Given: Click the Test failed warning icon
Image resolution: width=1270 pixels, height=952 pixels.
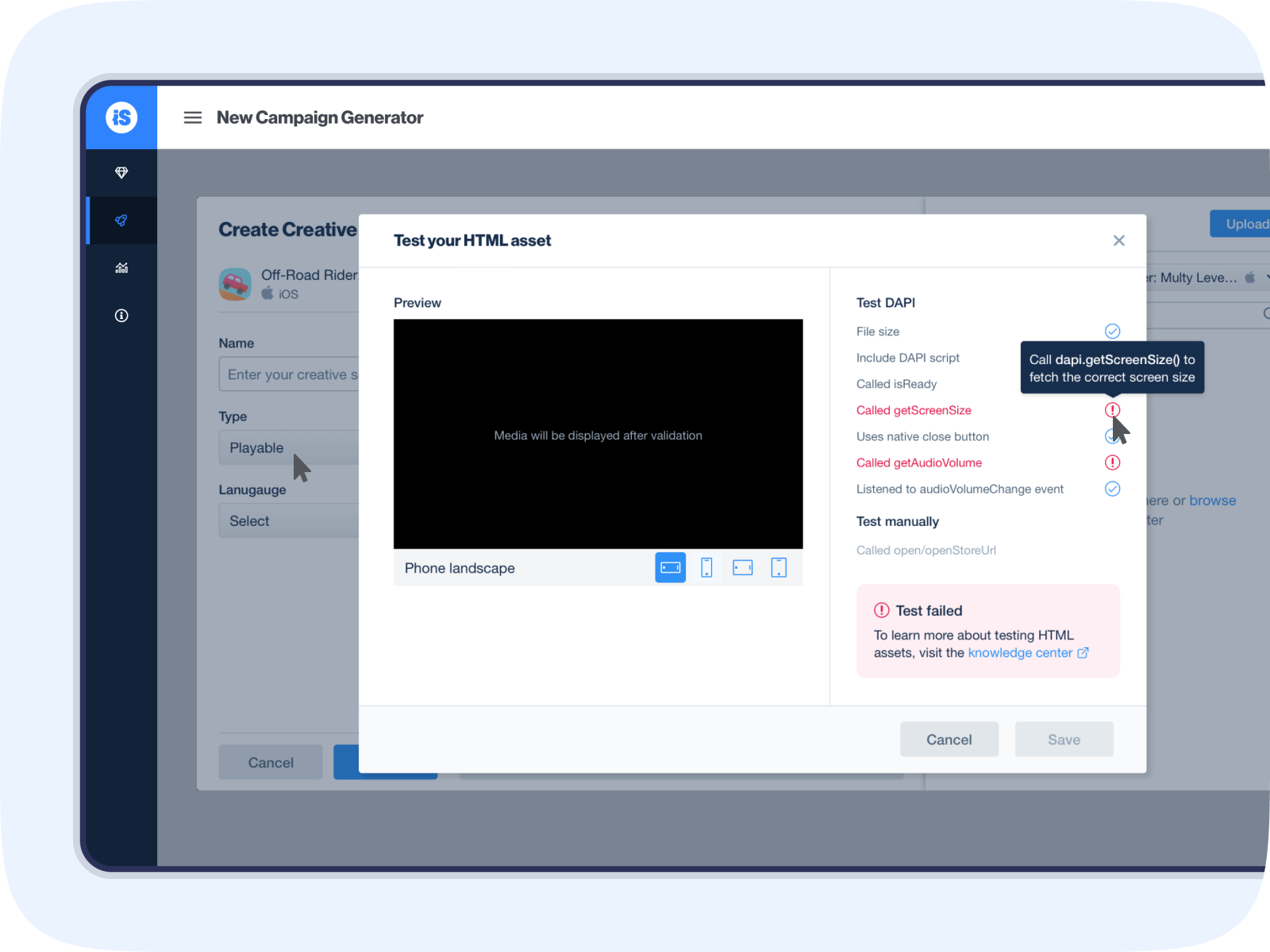Looking at the screenshot, I should tap(882, 610).
